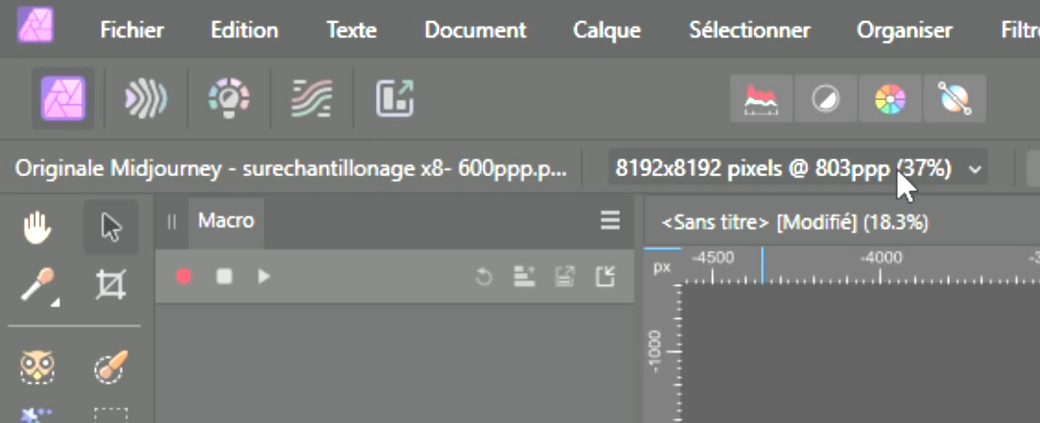The image size is (1040, 423).
Task: Select the owl icon selection tool
Action: pos(38,368)
